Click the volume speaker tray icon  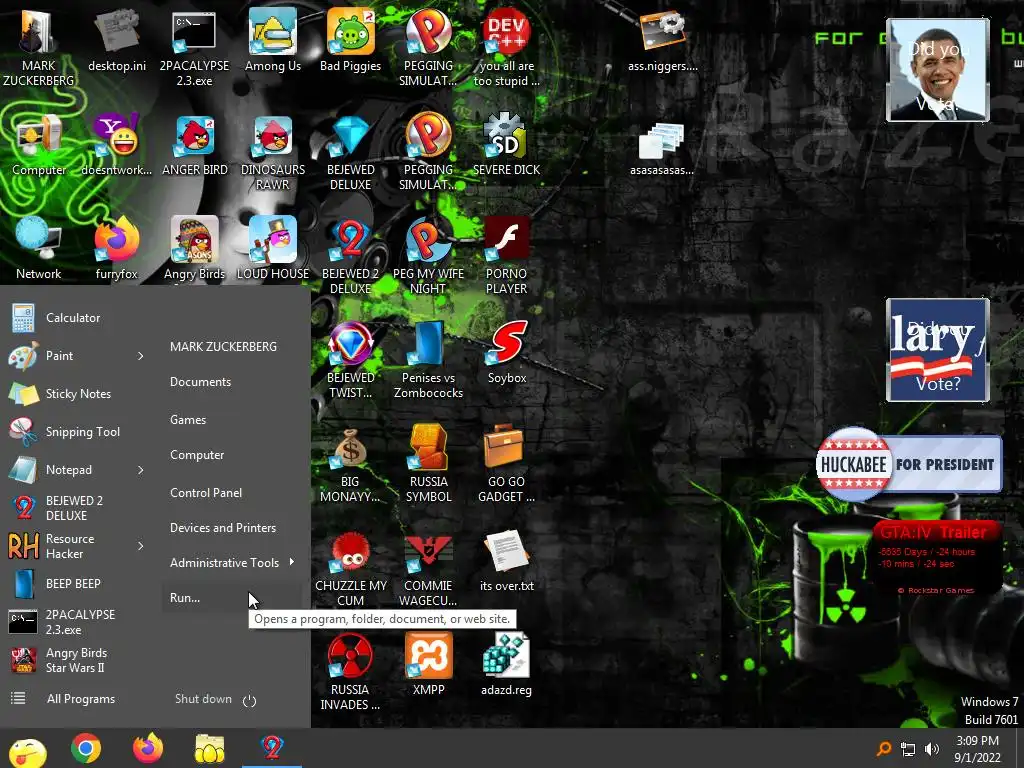(932, 749)
